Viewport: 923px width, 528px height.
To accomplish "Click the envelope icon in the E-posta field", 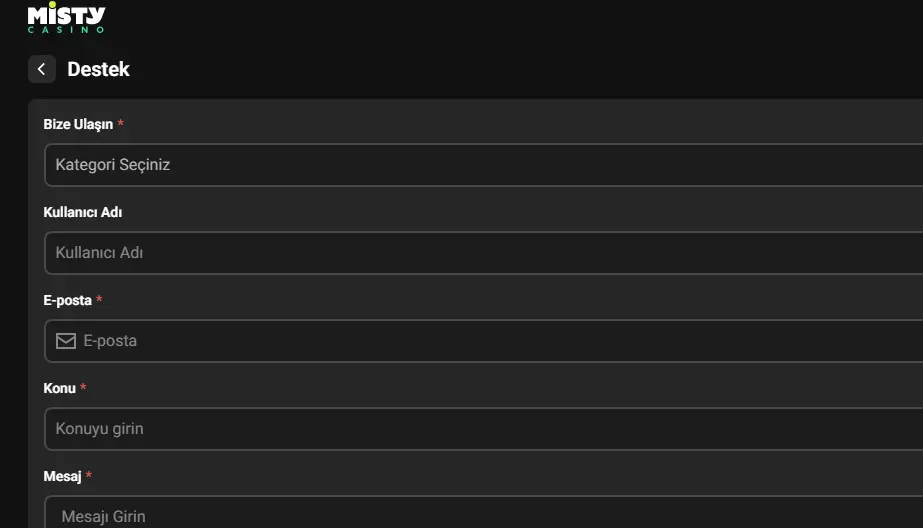I will 66,341.
